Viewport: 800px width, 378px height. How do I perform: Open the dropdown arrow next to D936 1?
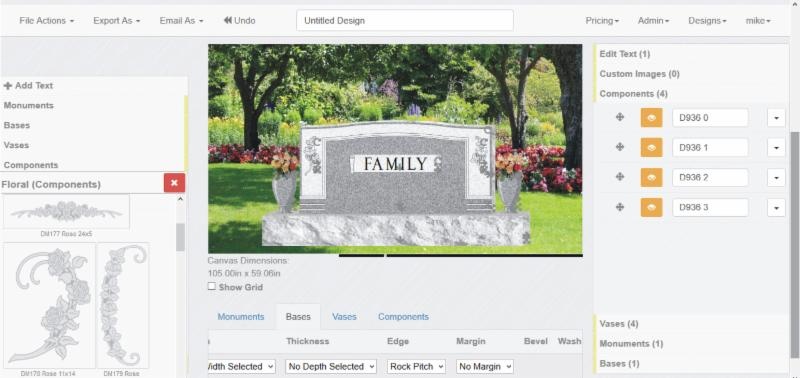tap(776, 147)
